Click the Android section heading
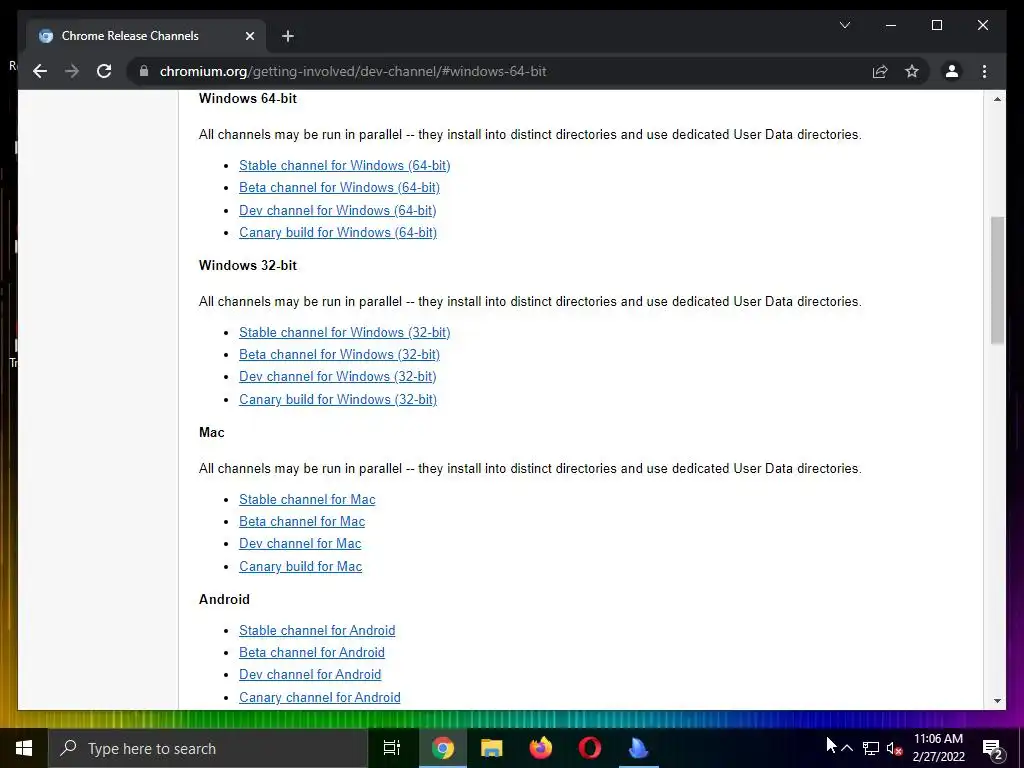This screenshot has height=768, width=1024. click(x=224, y=600)
